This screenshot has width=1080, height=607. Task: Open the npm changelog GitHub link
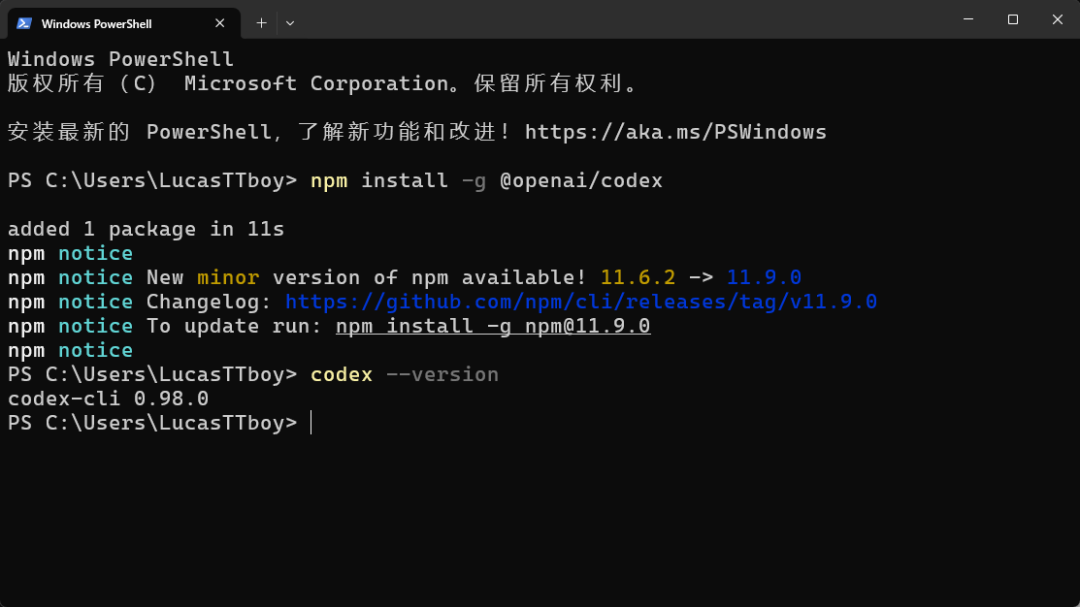pos(581,302)
